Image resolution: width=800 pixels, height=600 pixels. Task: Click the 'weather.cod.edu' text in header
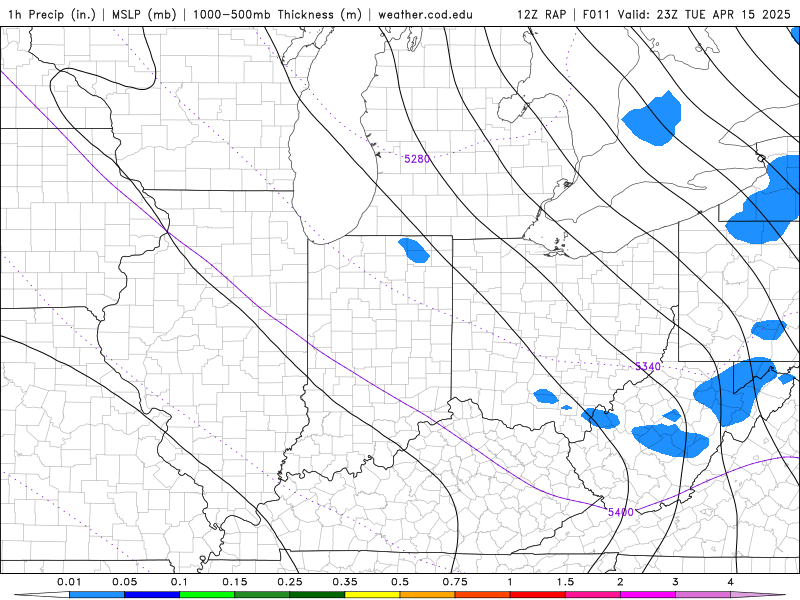pyautogui.click(x=425, y=14)
